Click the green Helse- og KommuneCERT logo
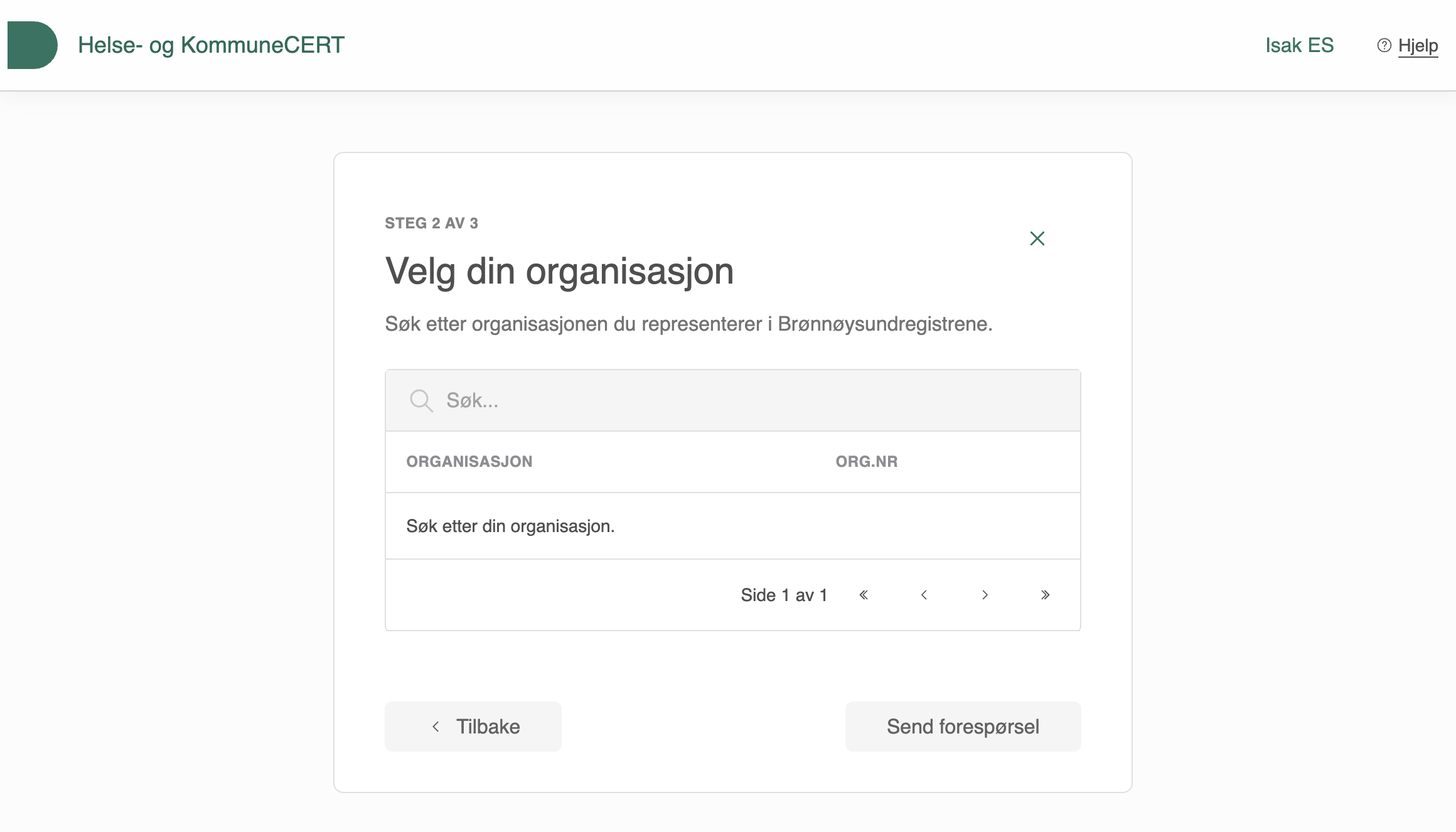 (33, 45)
